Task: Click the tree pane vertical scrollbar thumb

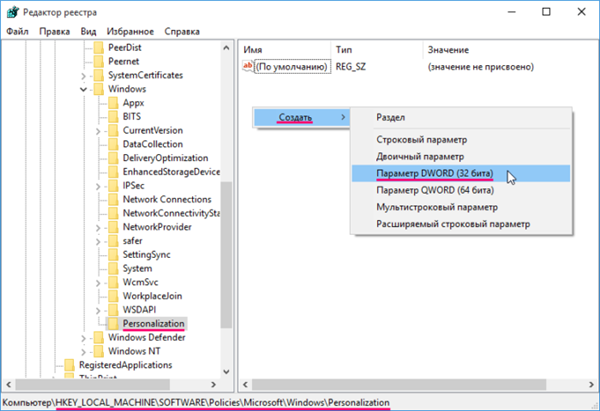Action: tap(226, 254)
